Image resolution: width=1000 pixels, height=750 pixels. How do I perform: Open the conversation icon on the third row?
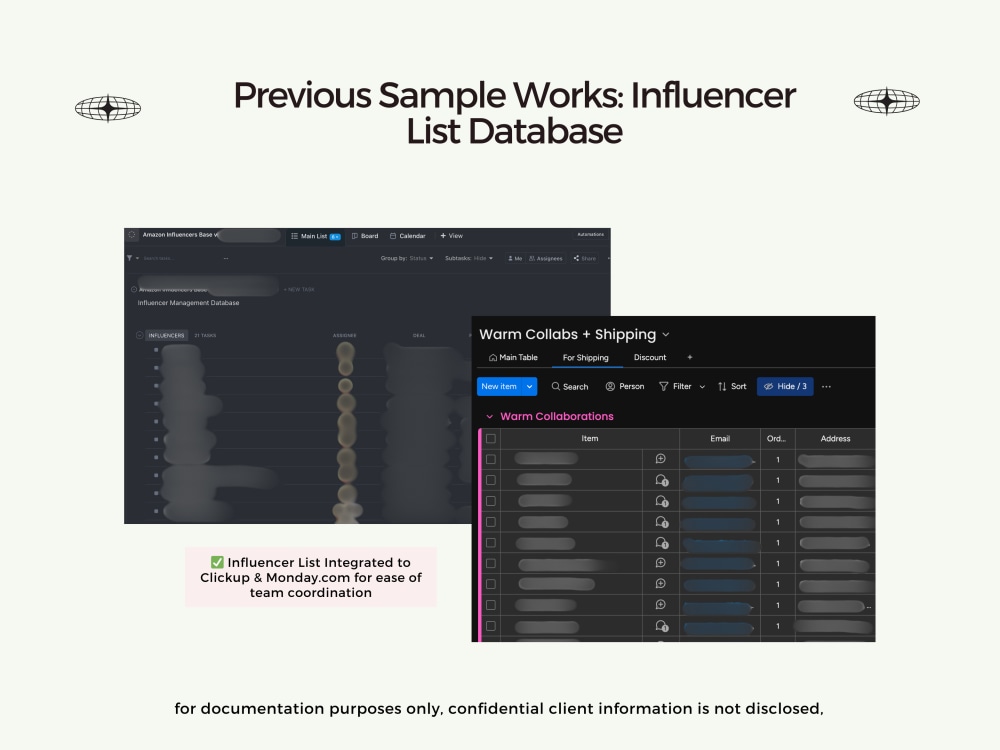coord(661,501)
